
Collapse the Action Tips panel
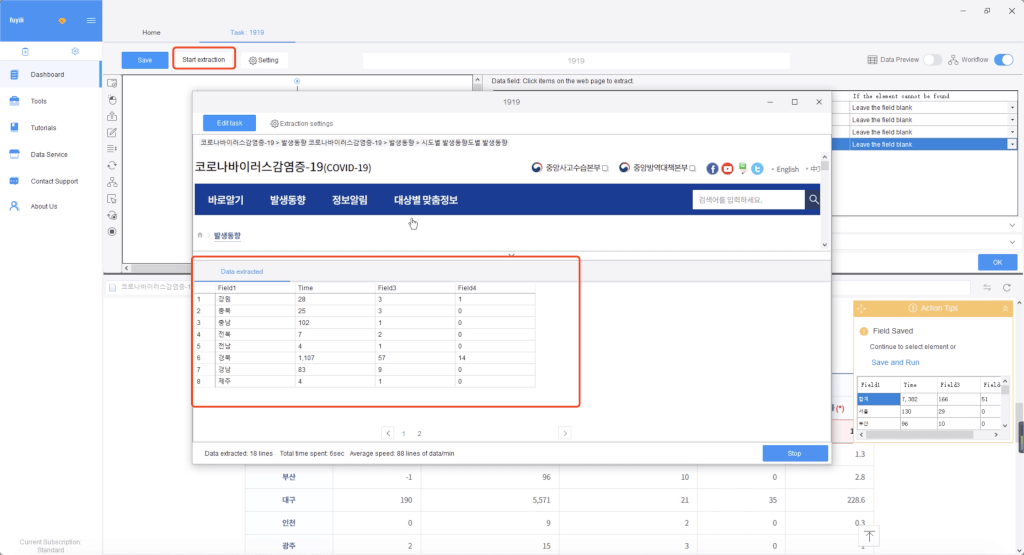[x=1005, y=308]
